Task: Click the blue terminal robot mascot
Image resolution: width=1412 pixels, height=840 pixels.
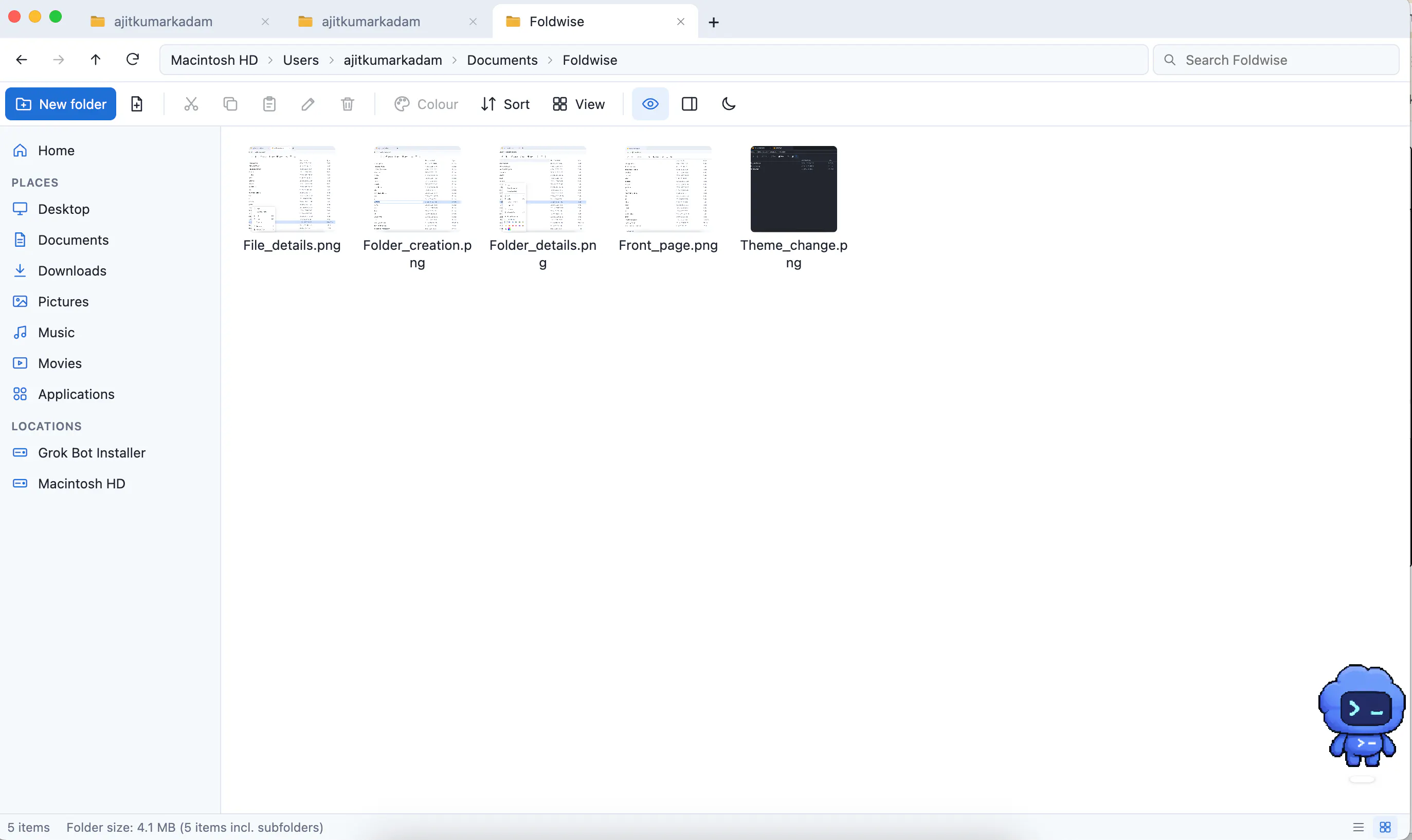Action: [x=1362, y=716]
